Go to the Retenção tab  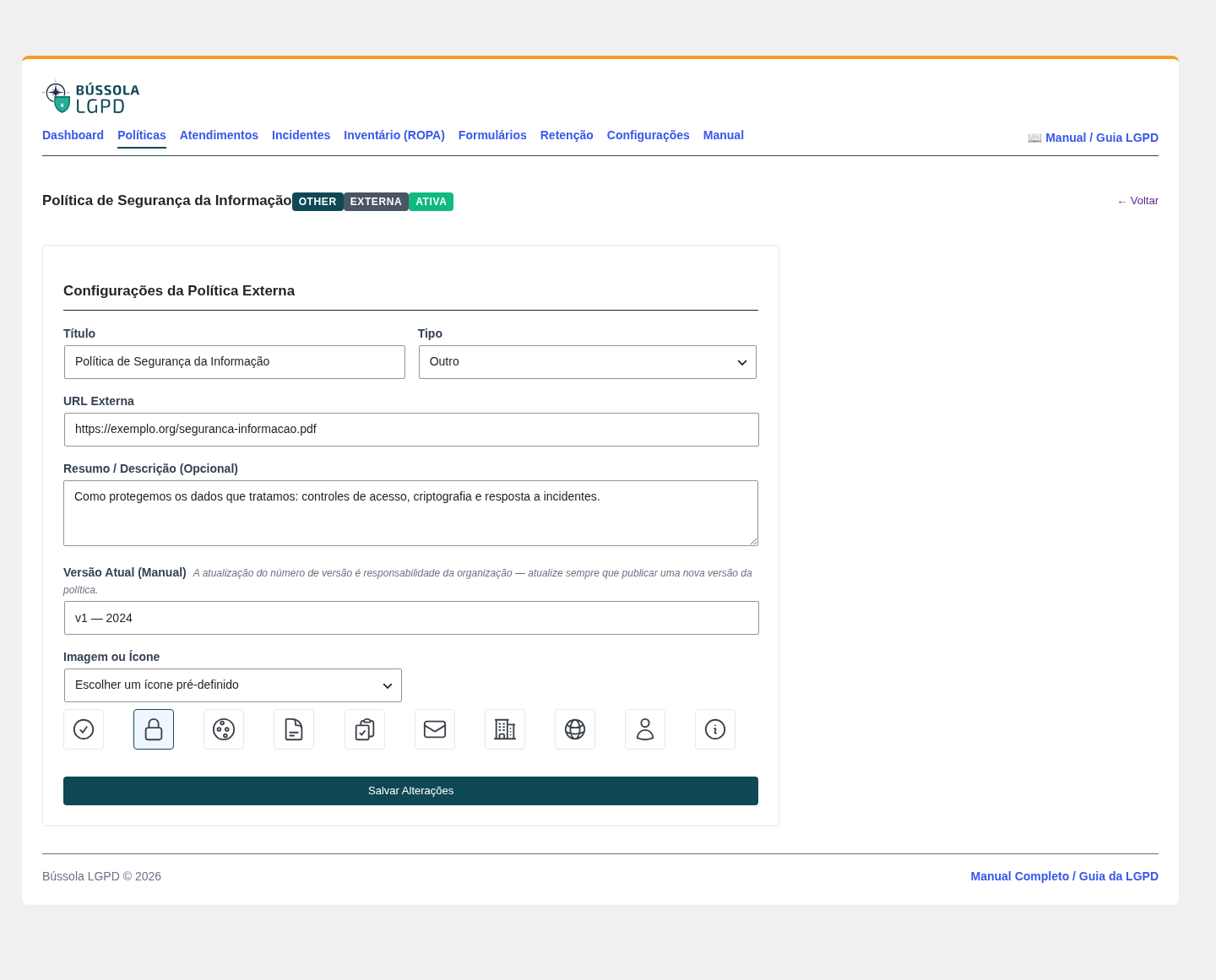567,135
